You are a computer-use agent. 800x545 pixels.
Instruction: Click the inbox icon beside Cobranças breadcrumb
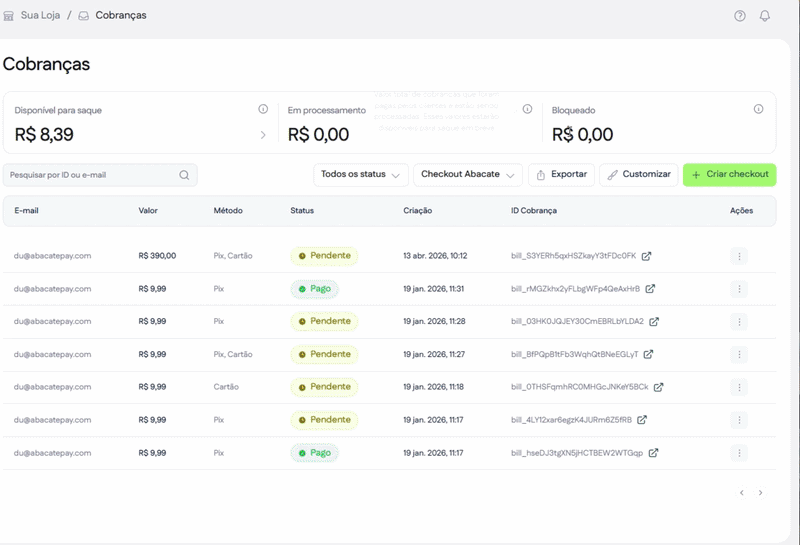[x=84, y=16]
